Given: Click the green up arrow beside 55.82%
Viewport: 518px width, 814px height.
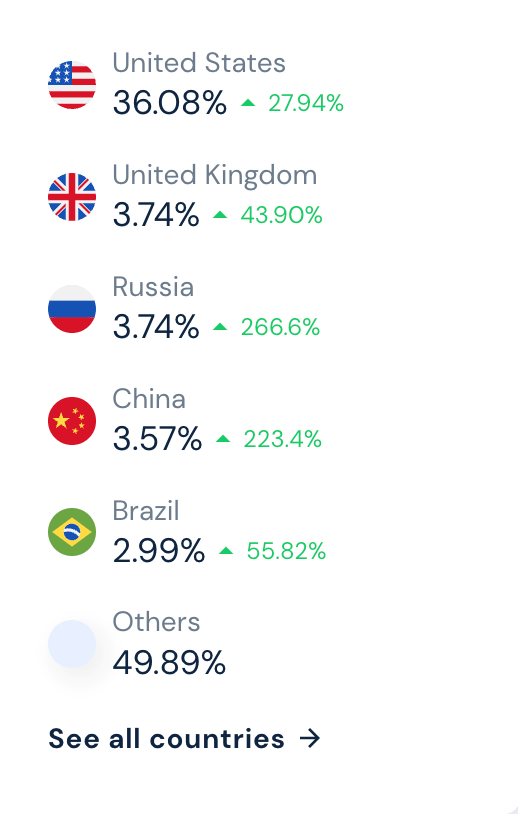Looking at the screenshot, I should pyautogui.click(x=226, y=551).
